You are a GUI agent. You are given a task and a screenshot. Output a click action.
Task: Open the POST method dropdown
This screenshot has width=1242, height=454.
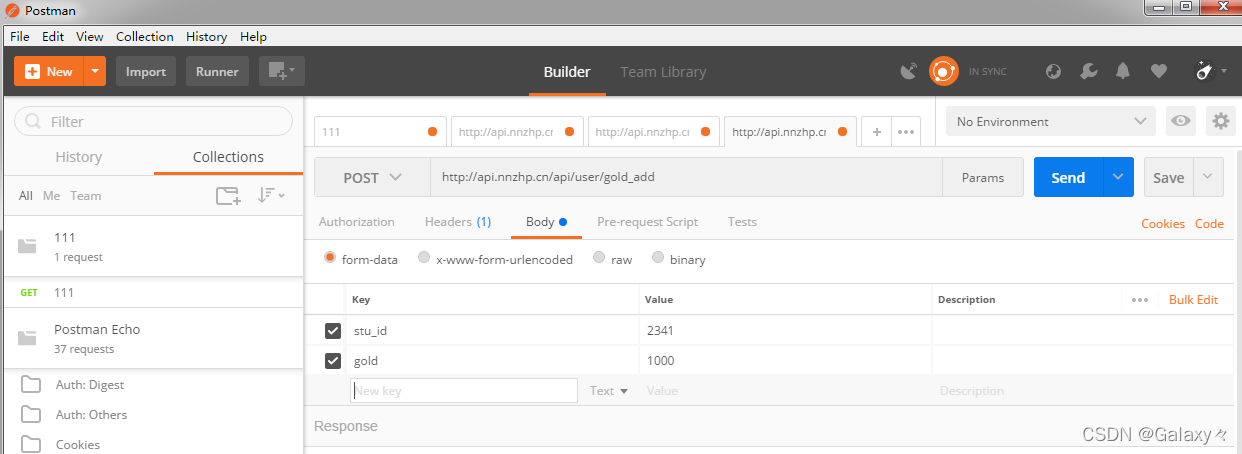point(372,177)
